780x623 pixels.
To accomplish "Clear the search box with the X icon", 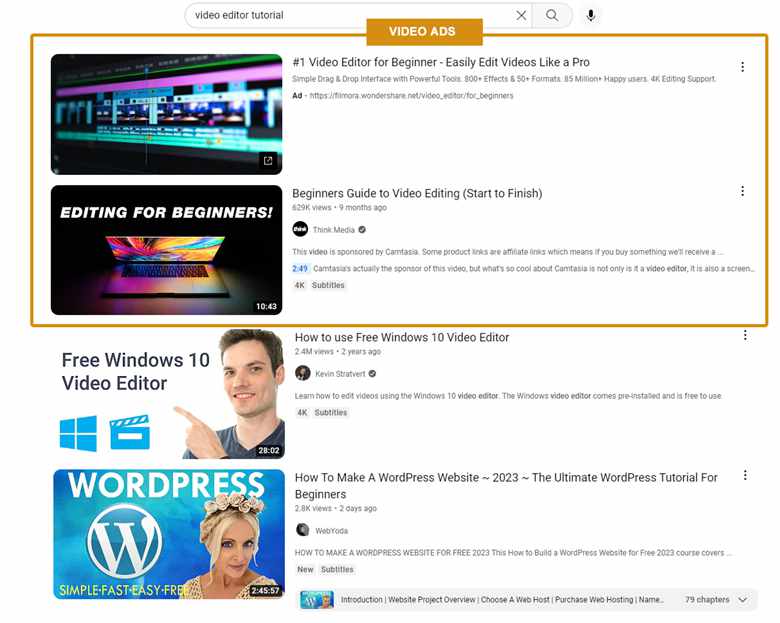I will click(x=521, y=15).
